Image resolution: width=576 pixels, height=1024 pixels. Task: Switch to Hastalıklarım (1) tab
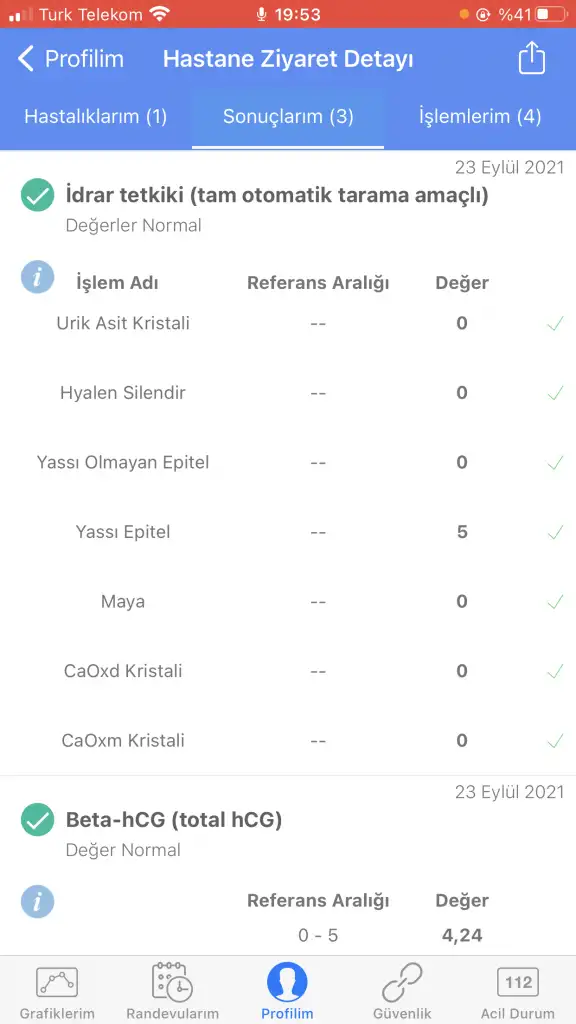pyautogui.click(x=96, y=116)
